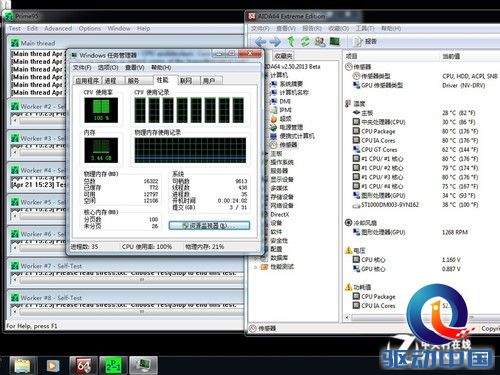Switch to Prime95 taskbar icon

pyautogui.click(x=114, y=366)
